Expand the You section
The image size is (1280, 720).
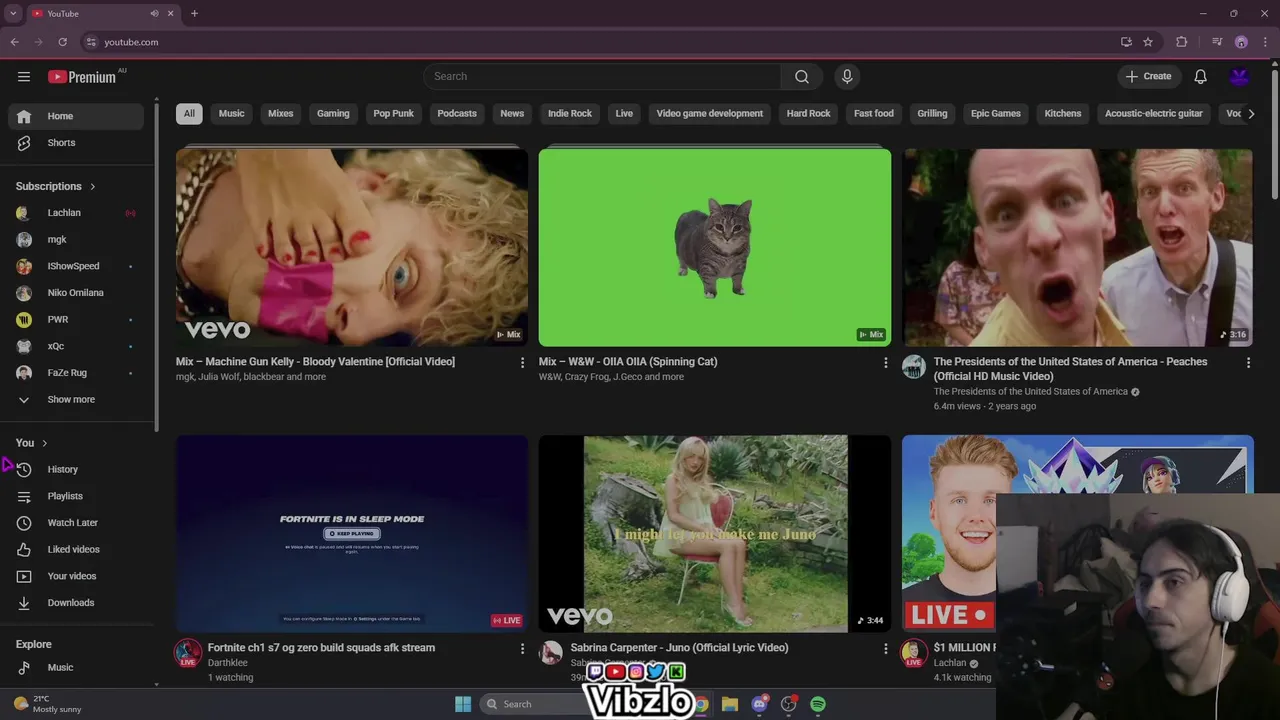[32, 443]
